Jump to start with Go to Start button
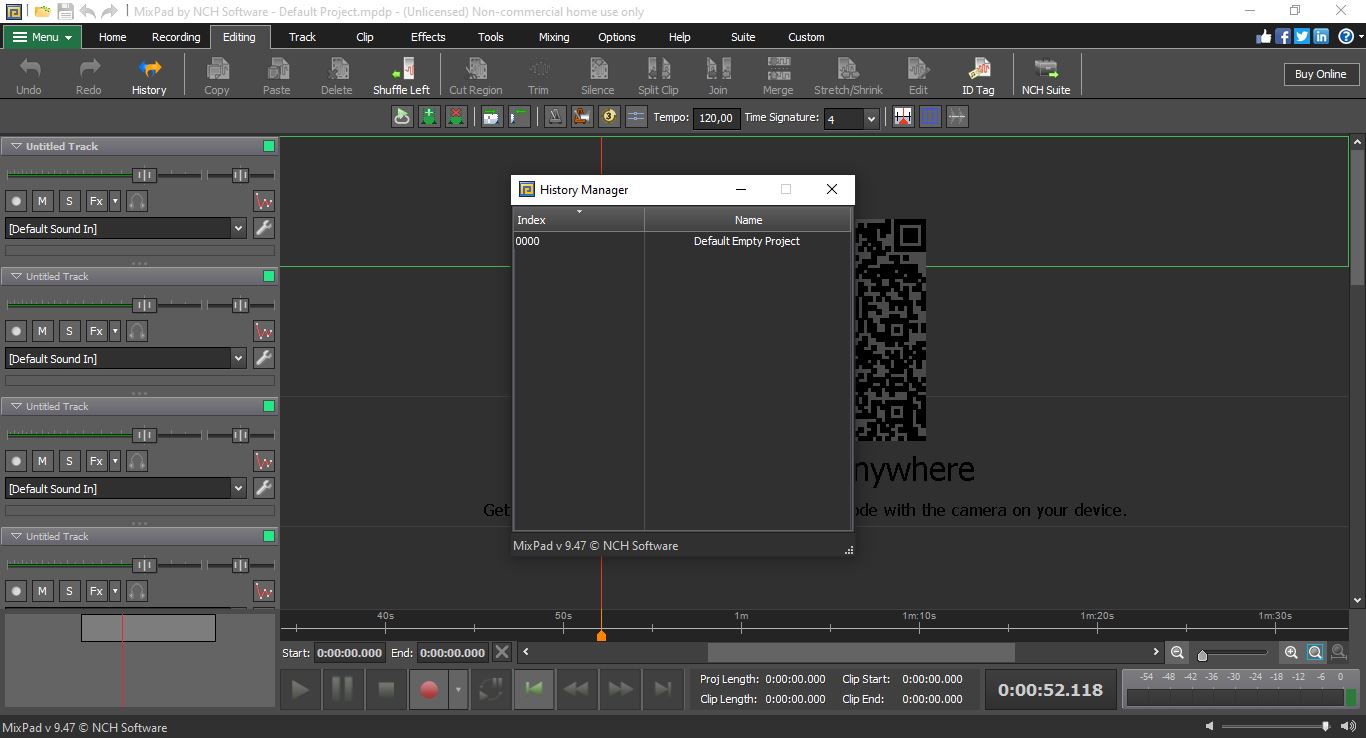1366x738 pixels. [534, 689]
